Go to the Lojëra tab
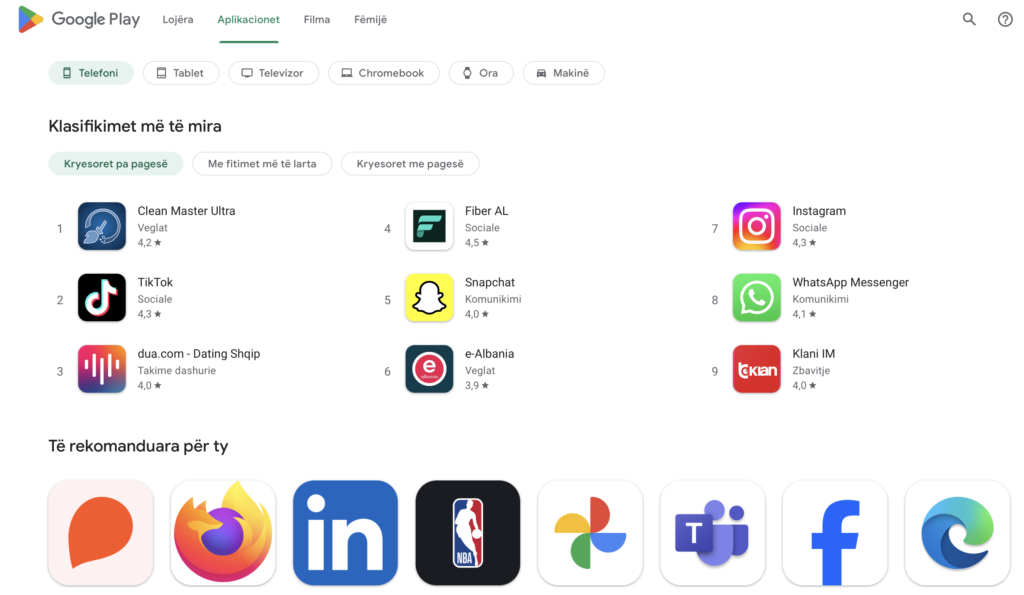Image resolution: width=1024 pixels, height=595 pixels. point(178,20)
